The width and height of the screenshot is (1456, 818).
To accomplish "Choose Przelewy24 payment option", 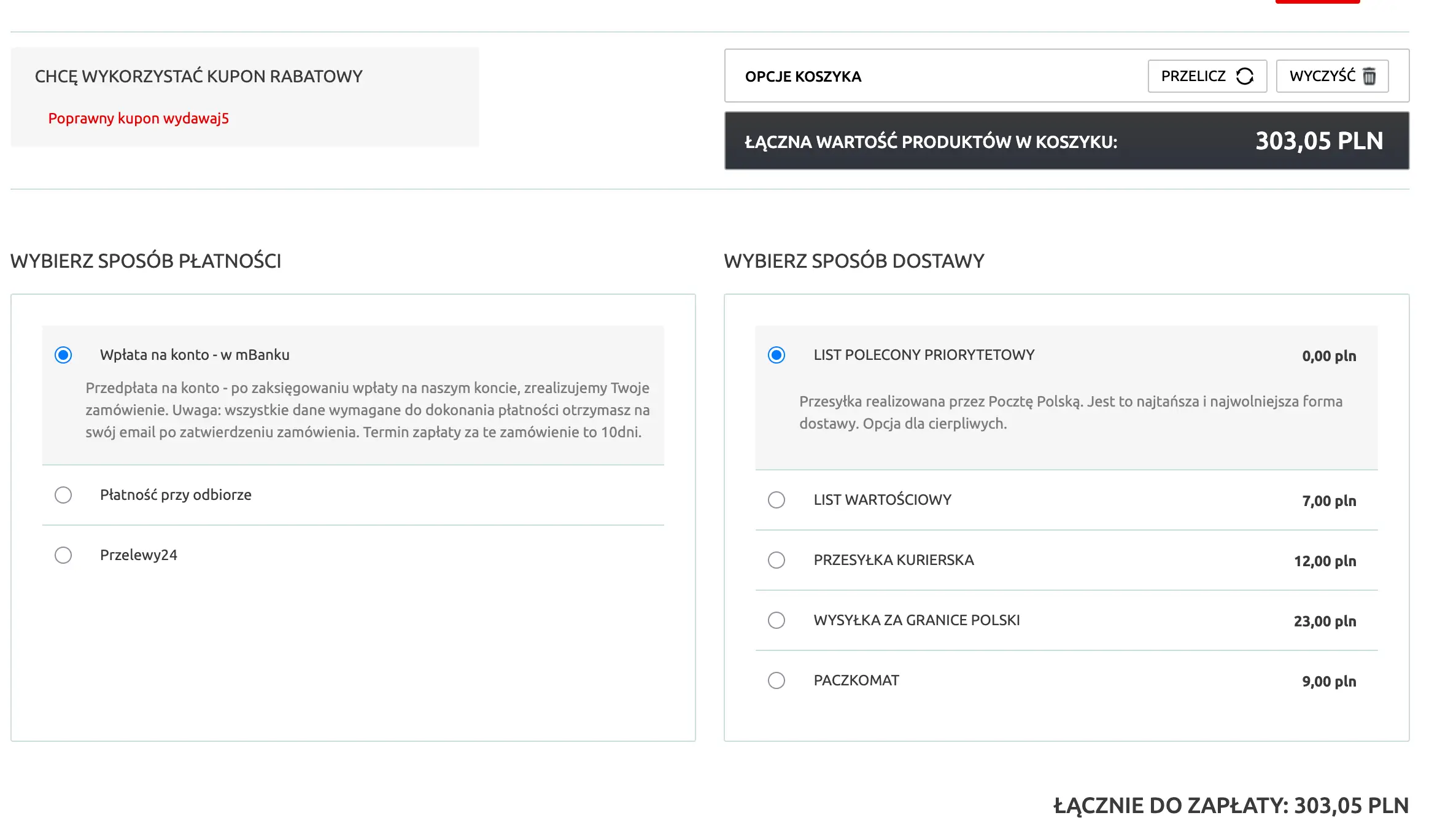I will pos(63,555).
